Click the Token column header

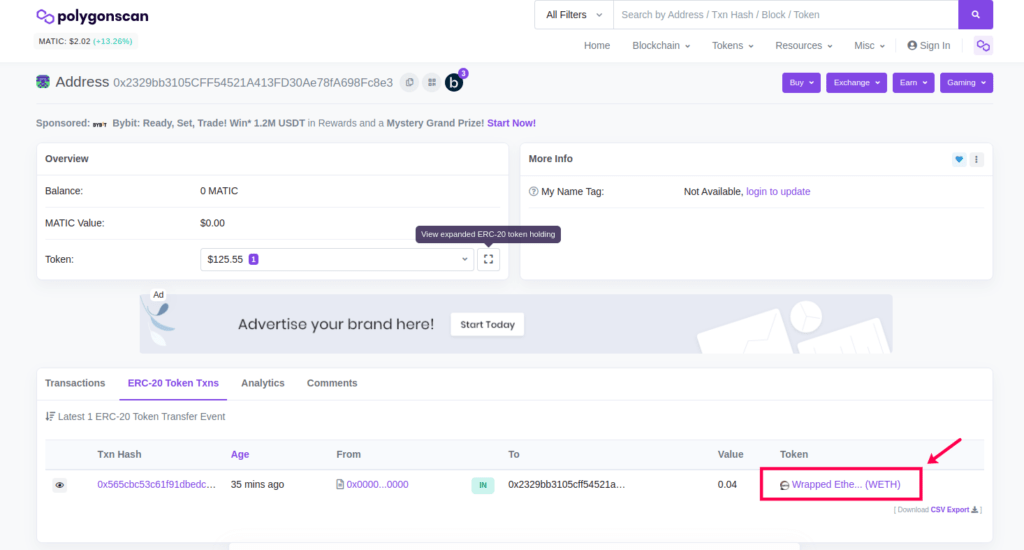793,454
